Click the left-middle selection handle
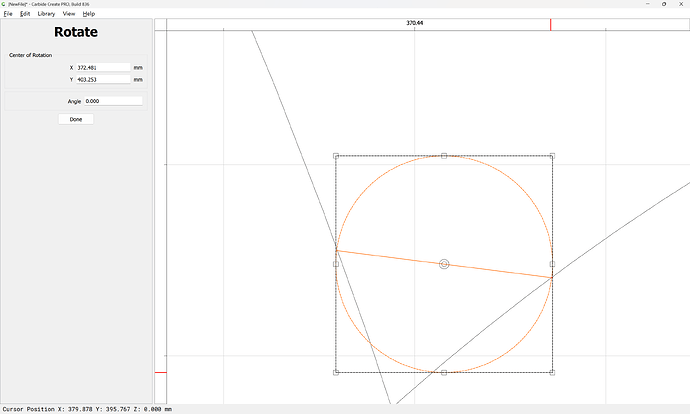The height and width of the screenshot is (414, 690). click(x=336, y=264)
